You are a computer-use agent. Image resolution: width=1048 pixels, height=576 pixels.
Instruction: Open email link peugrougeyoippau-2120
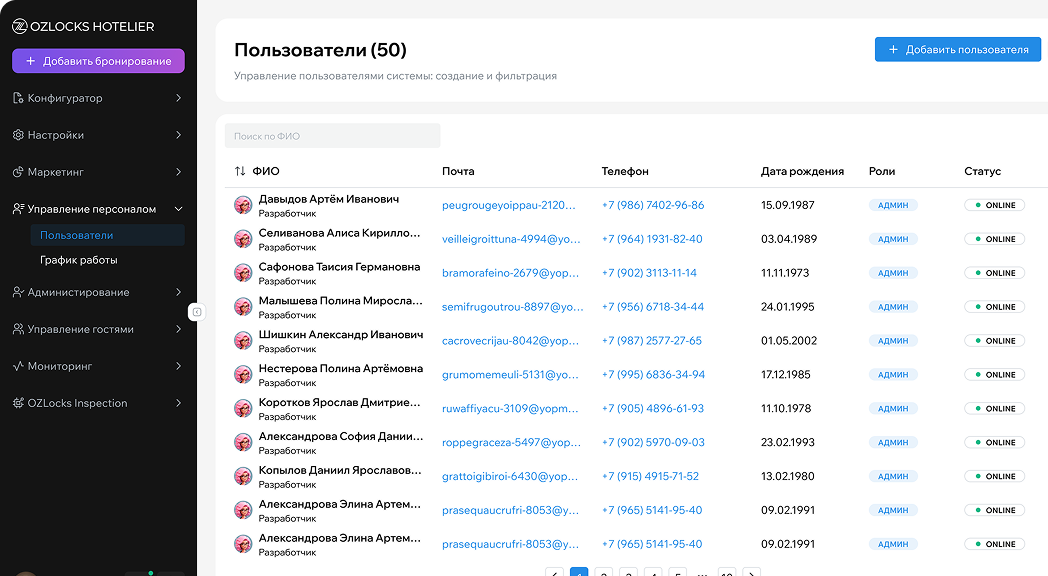[x=509, y=205]
